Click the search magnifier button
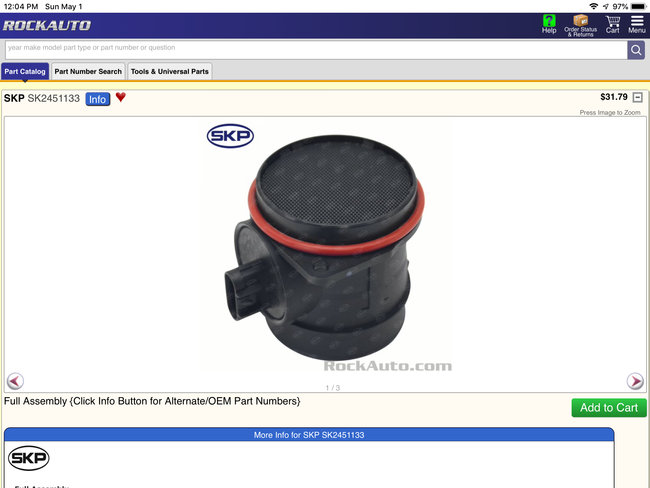This screenshot has height=488, width=650. (x=636, y=50)
